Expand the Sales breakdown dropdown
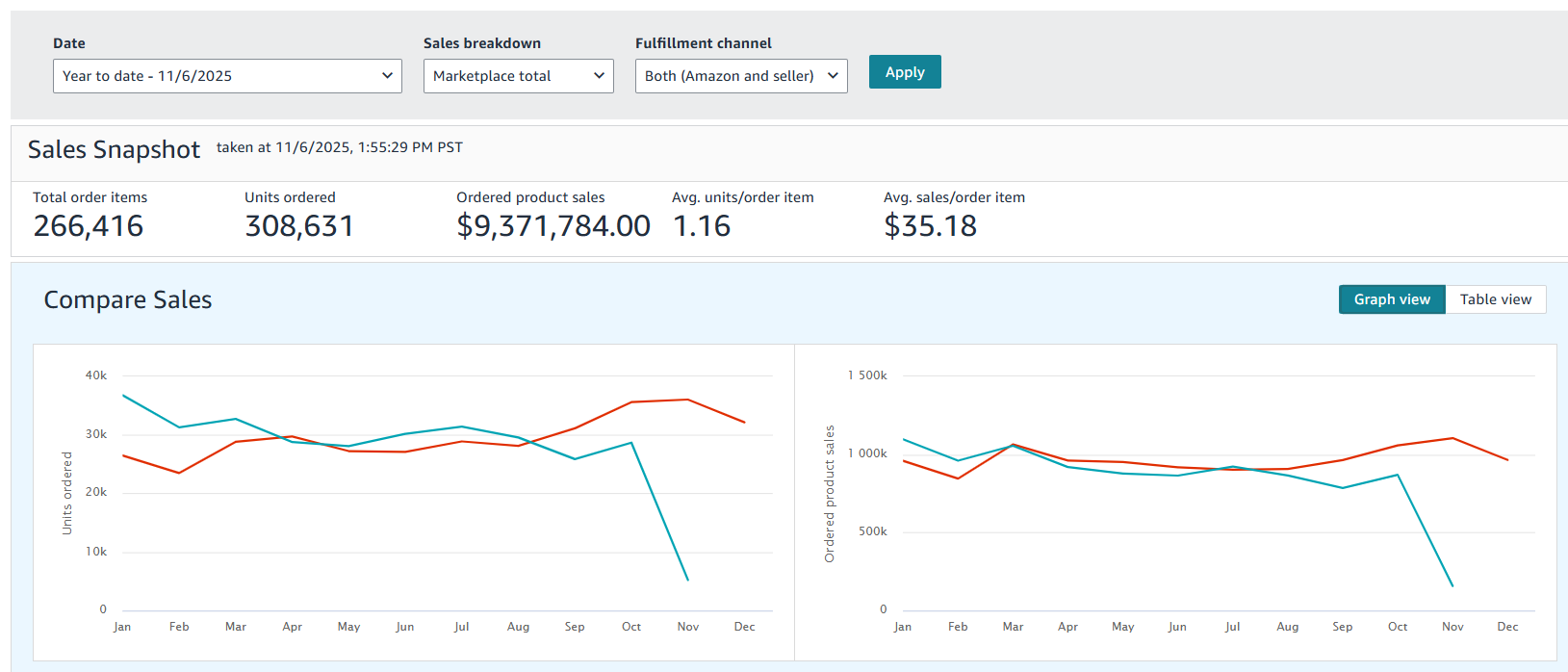Screen dimensions: 1568x672 518,76
